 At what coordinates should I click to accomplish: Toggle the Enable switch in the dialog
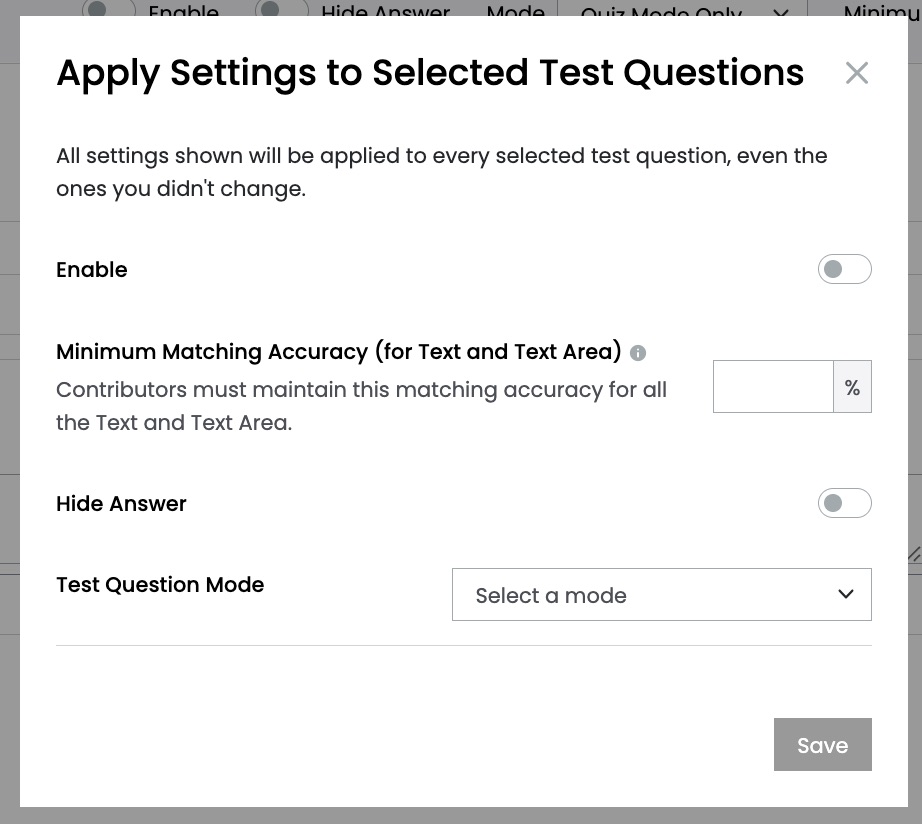844,269
